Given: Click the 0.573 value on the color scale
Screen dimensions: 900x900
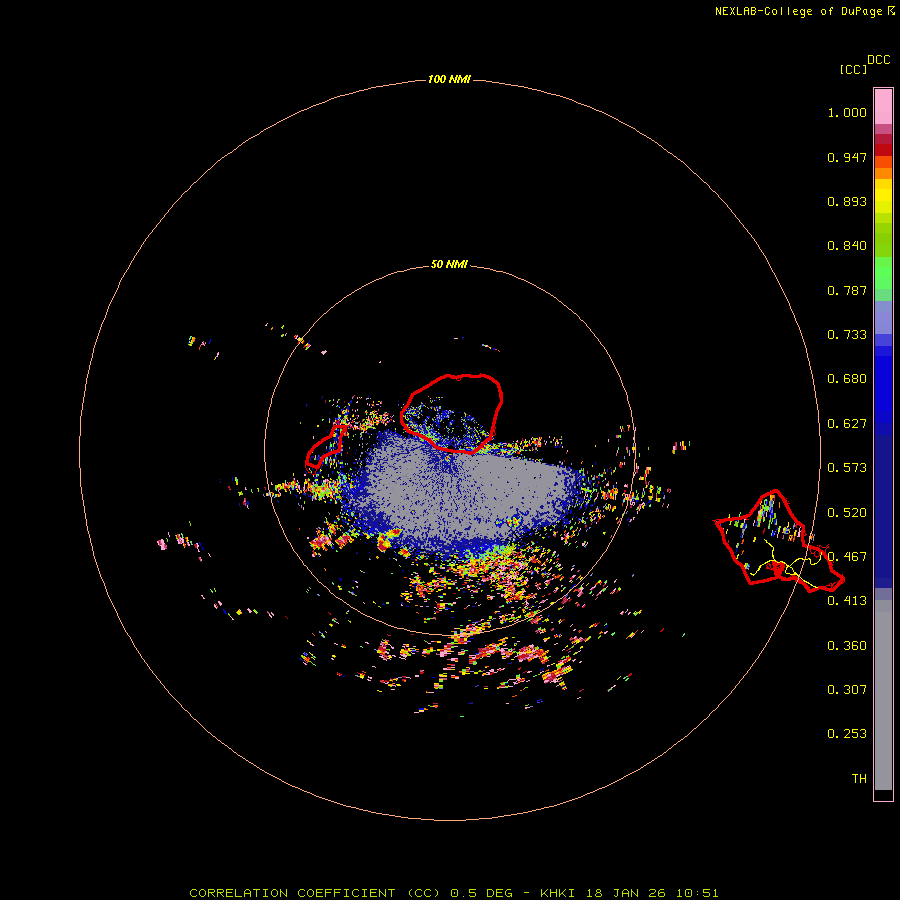Looking at the screenshot, I should click(847, 468).
